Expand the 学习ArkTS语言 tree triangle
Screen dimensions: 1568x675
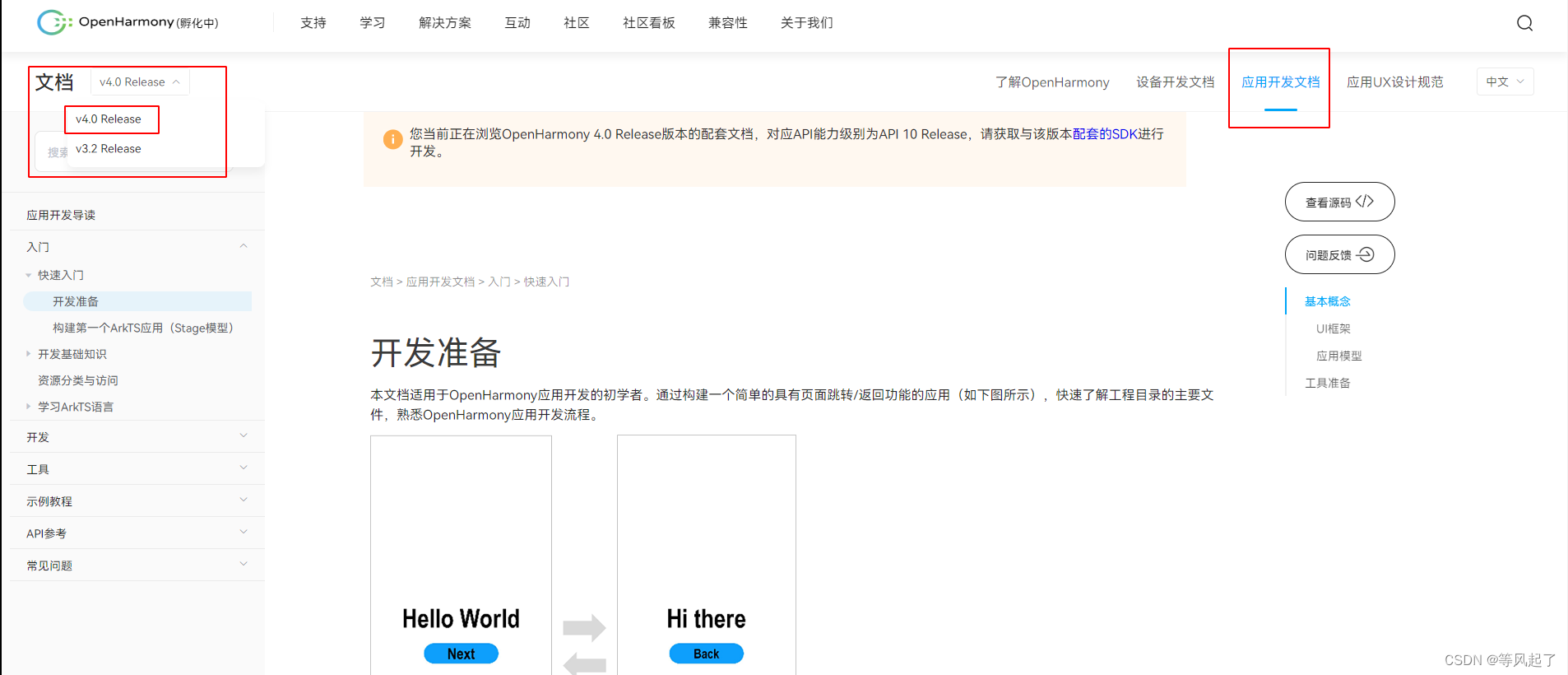[29, 406]
